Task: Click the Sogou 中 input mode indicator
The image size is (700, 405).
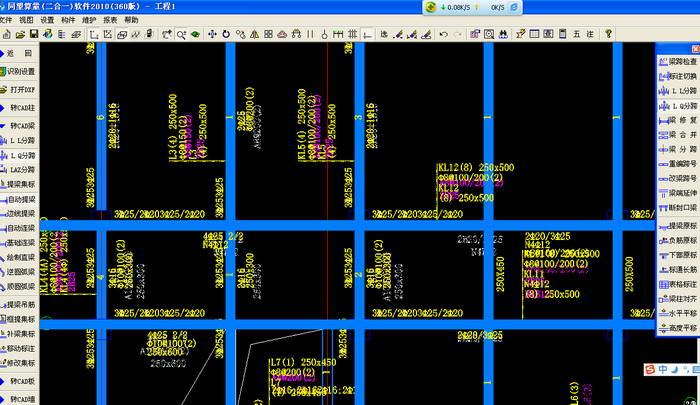Action: pyautogui.click(x=663, y=369)
